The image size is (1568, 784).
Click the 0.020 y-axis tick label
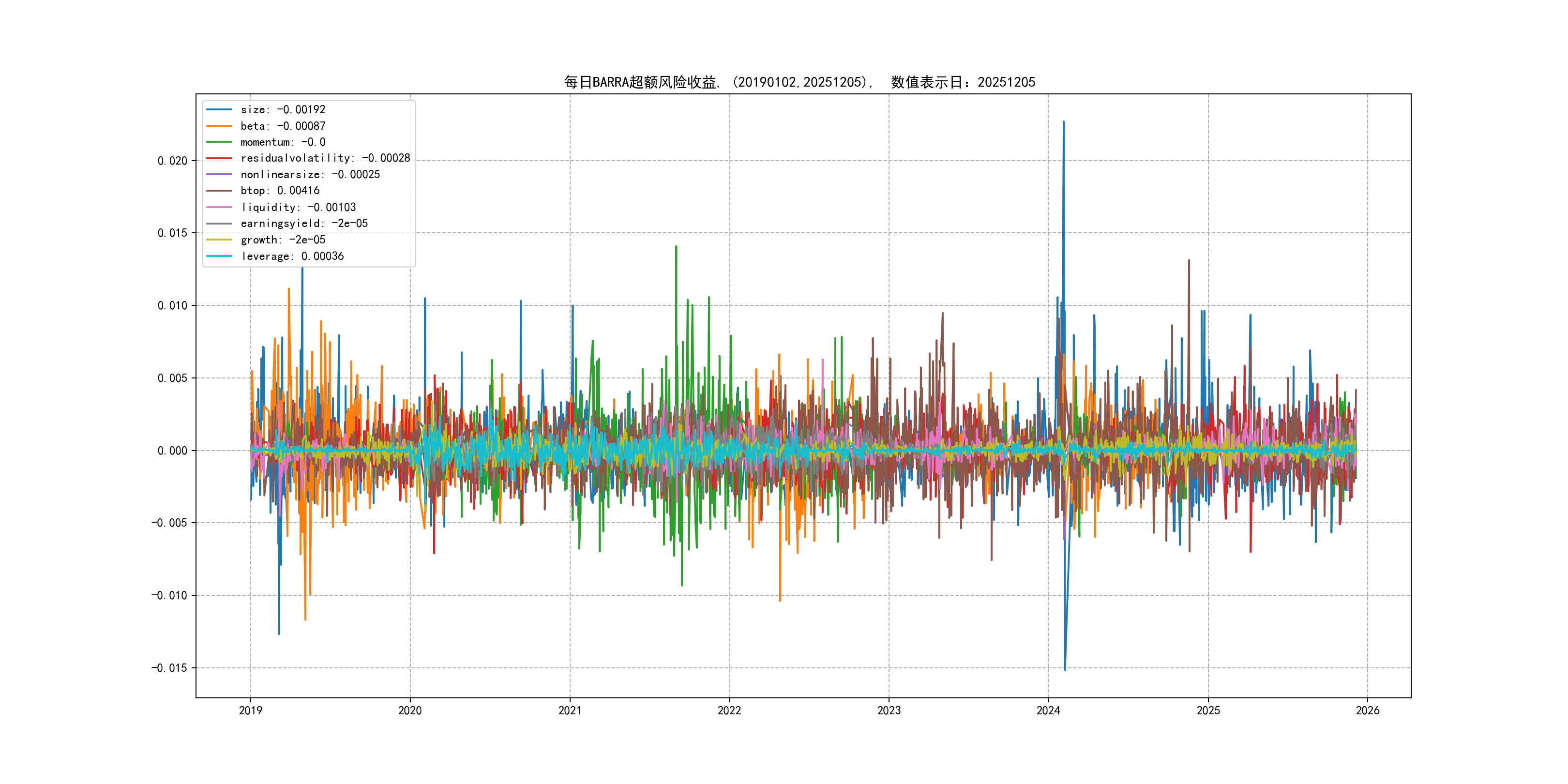click(x=172, y=161)
